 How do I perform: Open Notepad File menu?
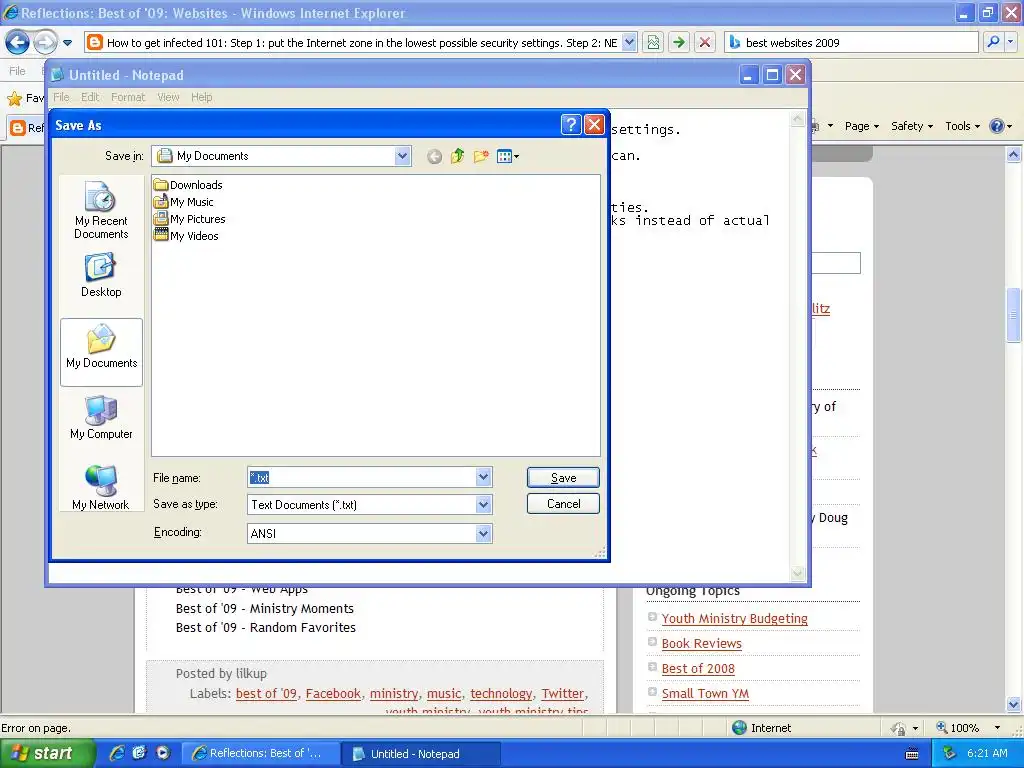tap(61, 97)
